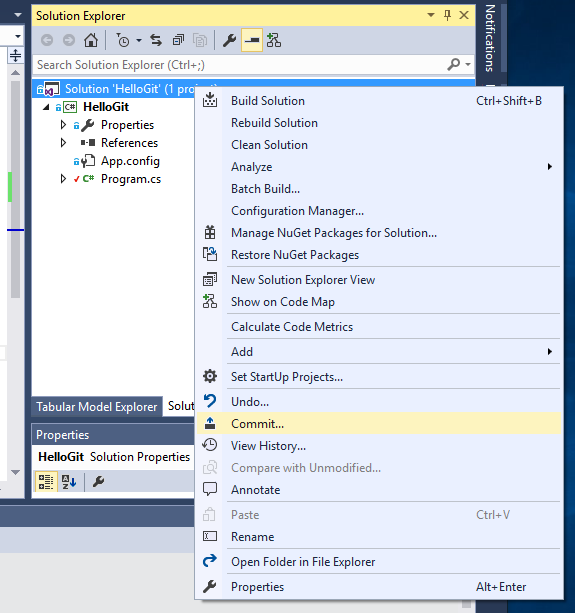
Task: Choose Calculate Code Metrics
Action: [x=379, y=327]
